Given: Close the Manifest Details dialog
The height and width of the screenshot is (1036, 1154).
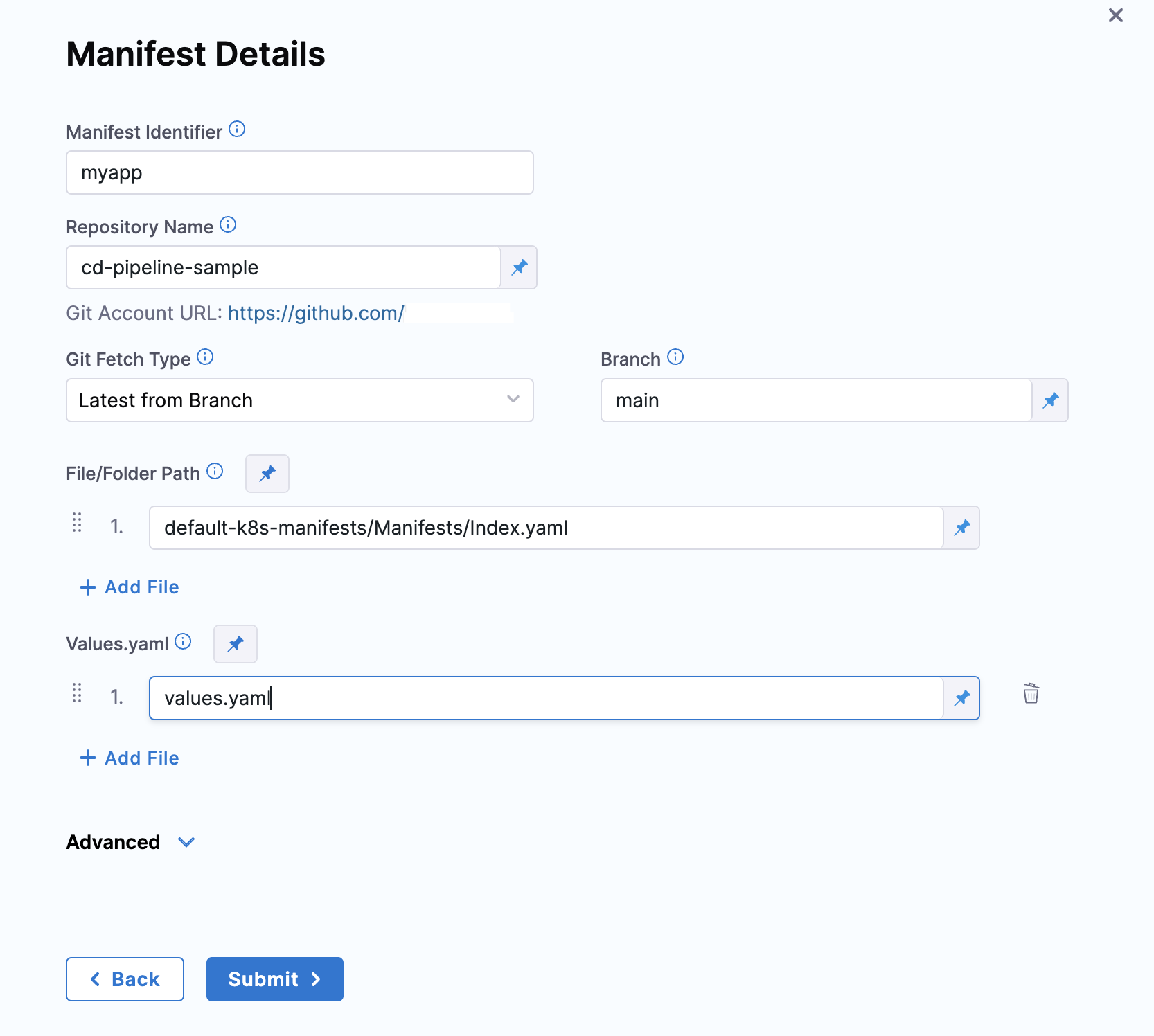Looking at the screenshot, I should click(x=1115, y=15).
